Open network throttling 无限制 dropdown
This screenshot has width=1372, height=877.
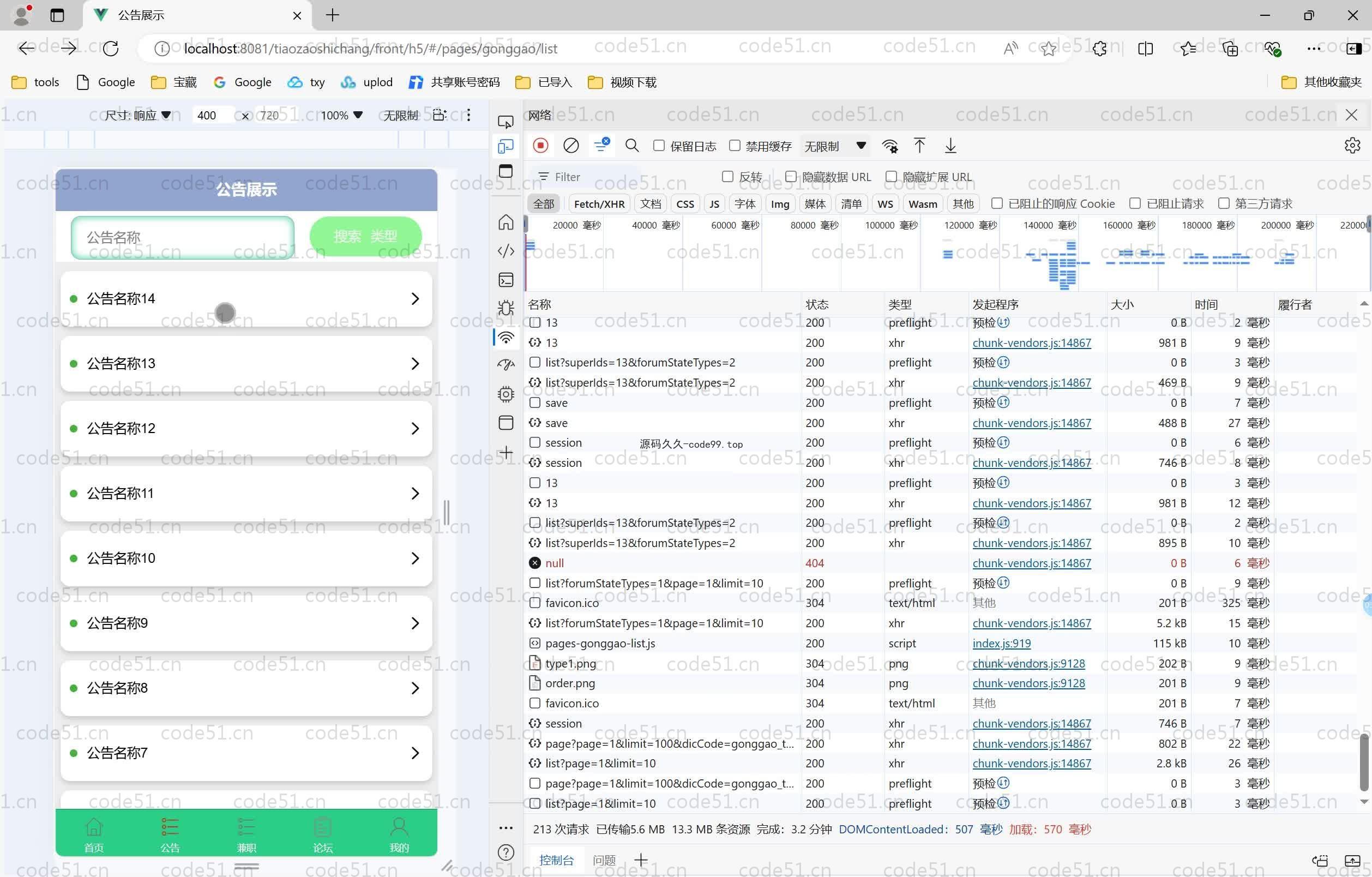835,147
